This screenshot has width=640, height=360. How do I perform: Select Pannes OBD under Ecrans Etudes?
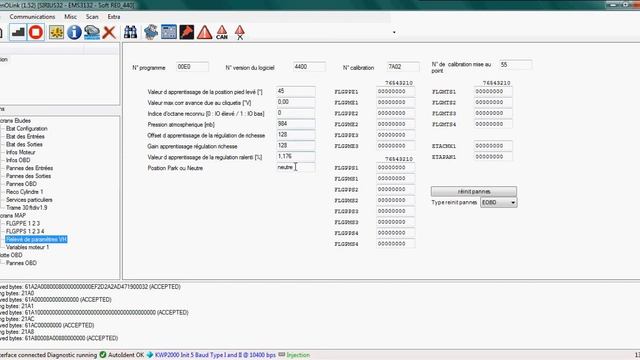[x=21, y=184]
